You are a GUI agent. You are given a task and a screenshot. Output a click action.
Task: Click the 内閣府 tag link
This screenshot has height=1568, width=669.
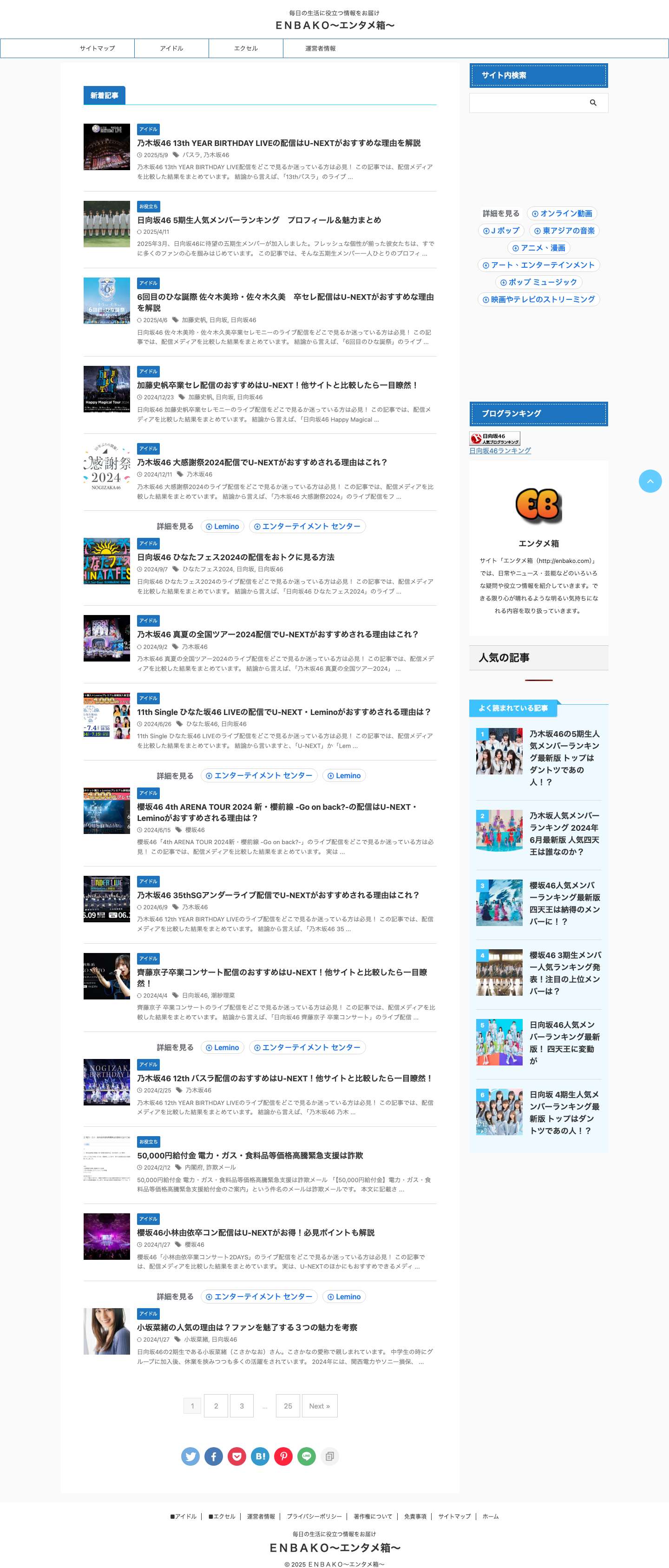tap(193, 1167)
